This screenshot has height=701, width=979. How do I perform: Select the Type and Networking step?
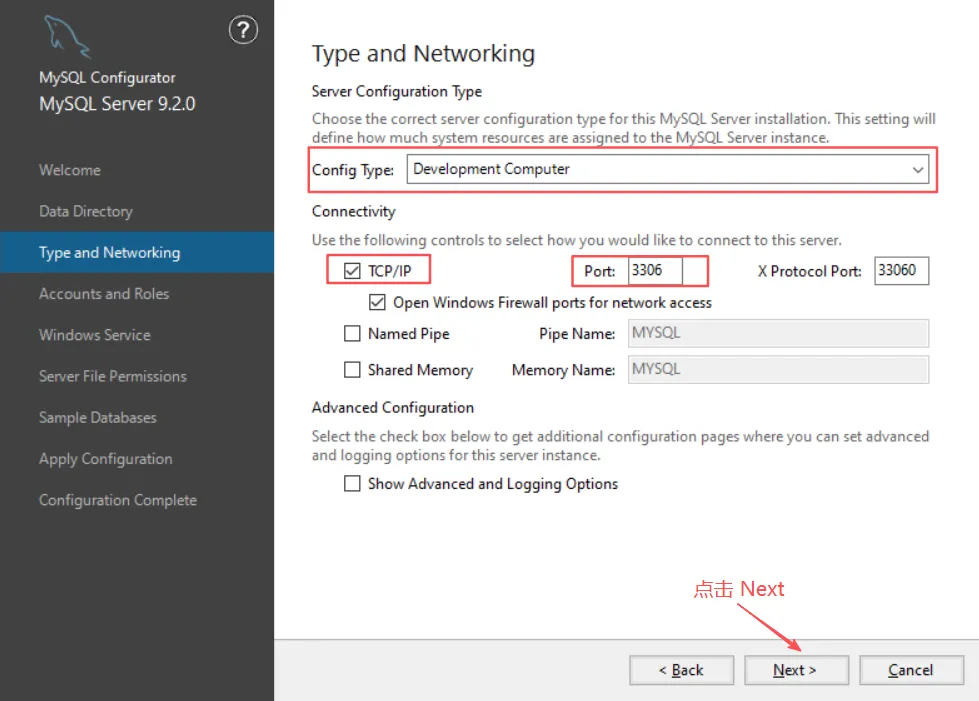[137, 252]
